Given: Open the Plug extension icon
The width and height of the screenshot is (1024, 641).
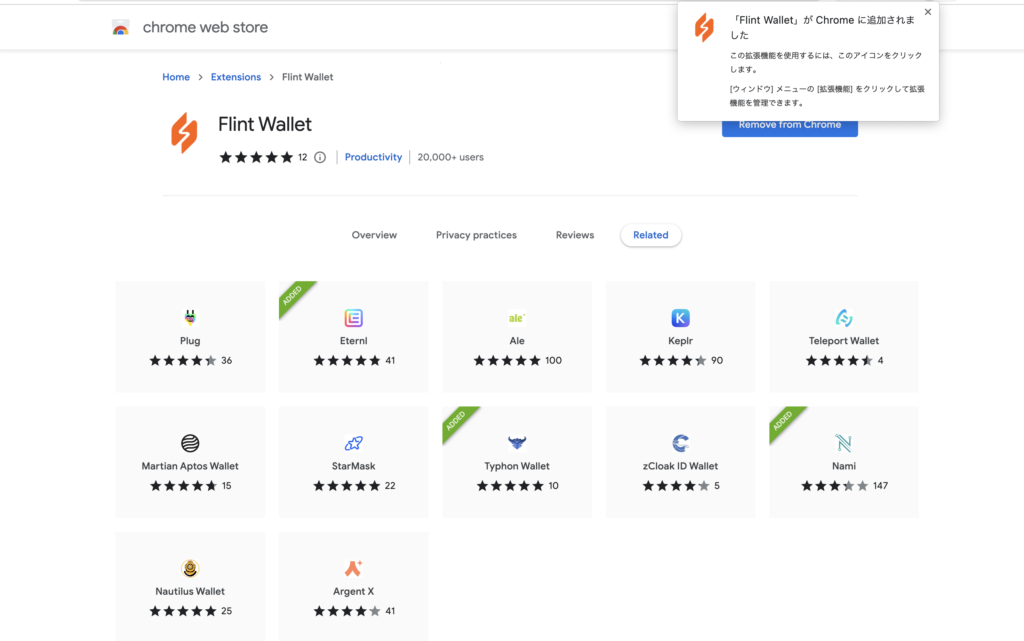Looking at the screenshot, I should click(190, 318).
